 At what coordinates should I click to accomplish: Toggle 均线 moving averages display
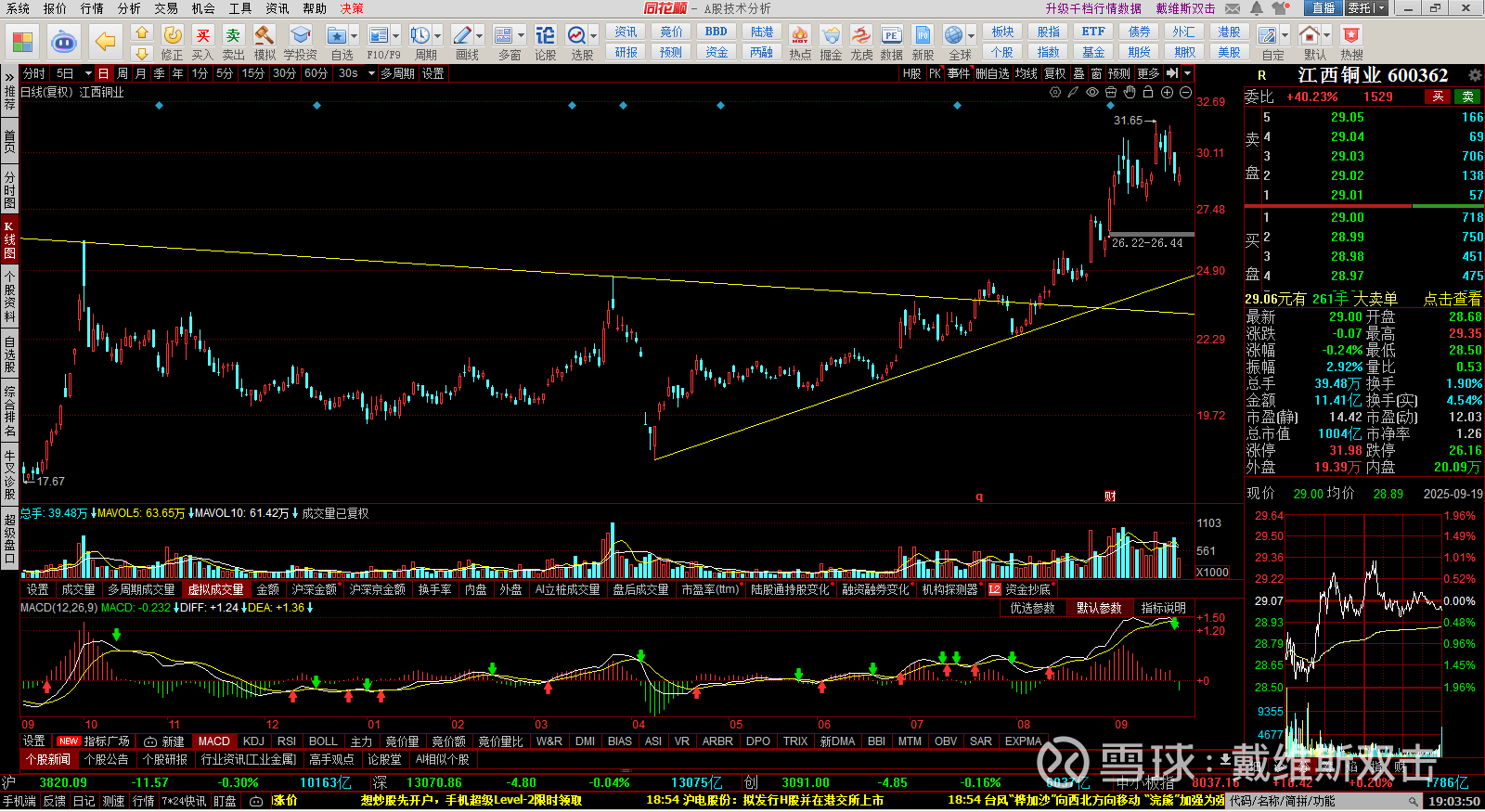1026,73
